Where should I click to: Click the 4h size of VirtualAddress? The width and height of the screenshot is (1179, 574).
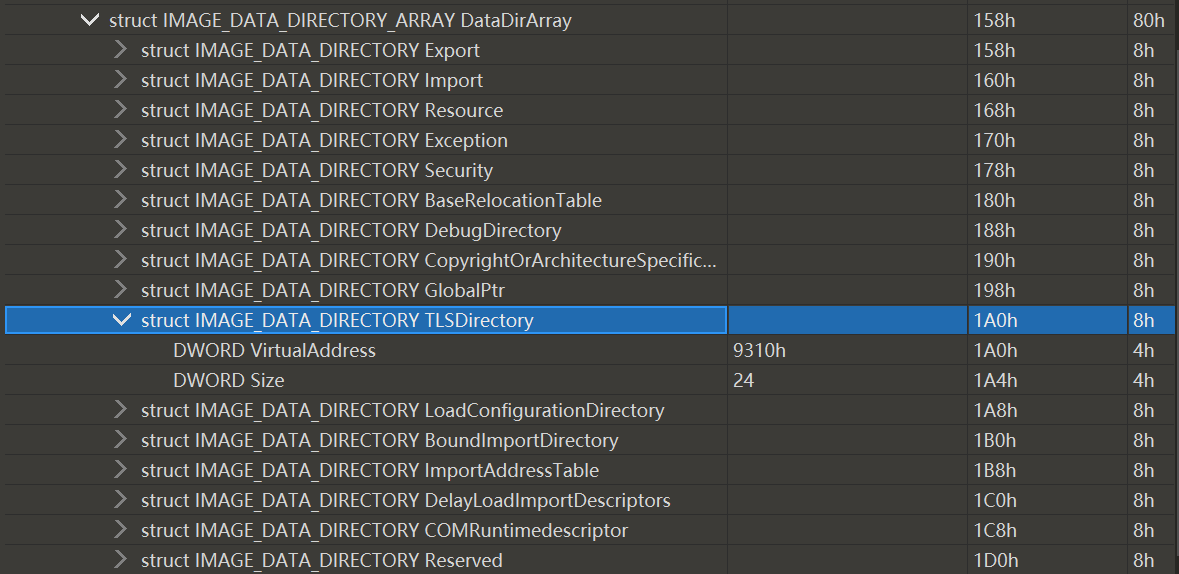click(1143, 351)
